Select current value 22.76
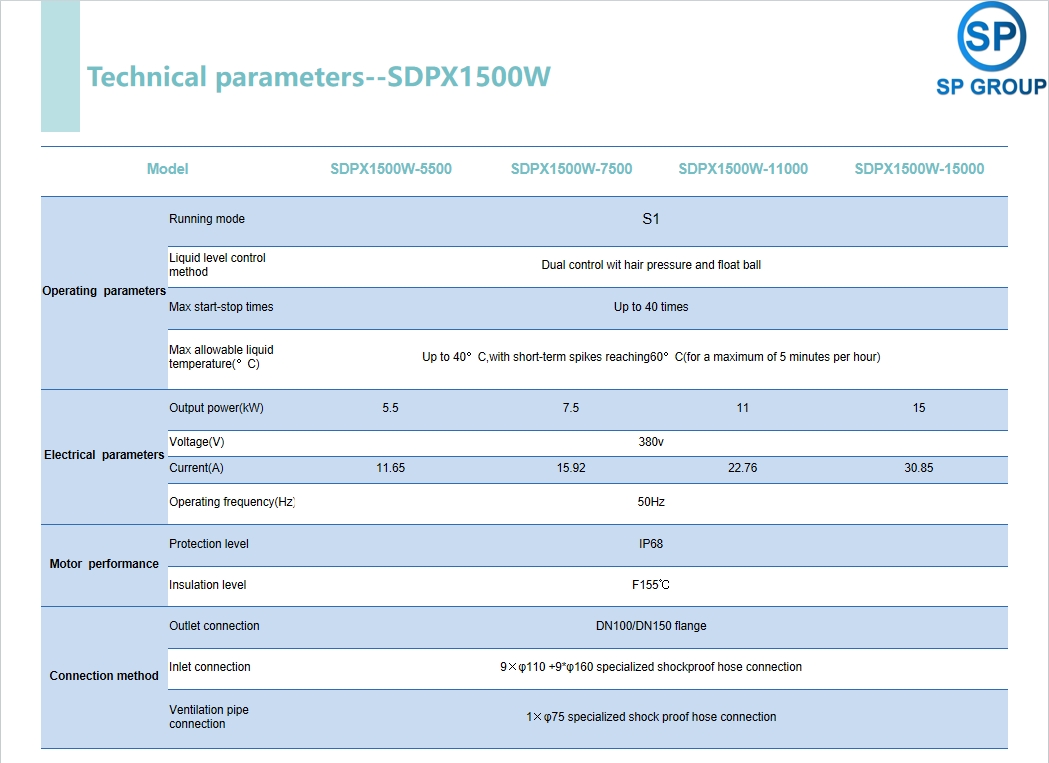Viewport: 1049px width, 763px height. point(743,468)
